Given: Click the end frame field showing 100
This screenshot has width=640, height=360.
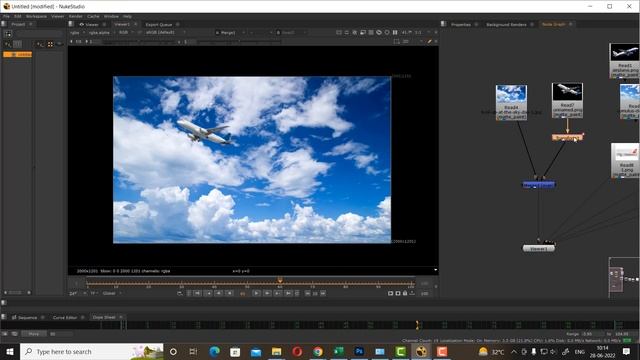Looking at the screenshot, I should [x=424, y=293].
